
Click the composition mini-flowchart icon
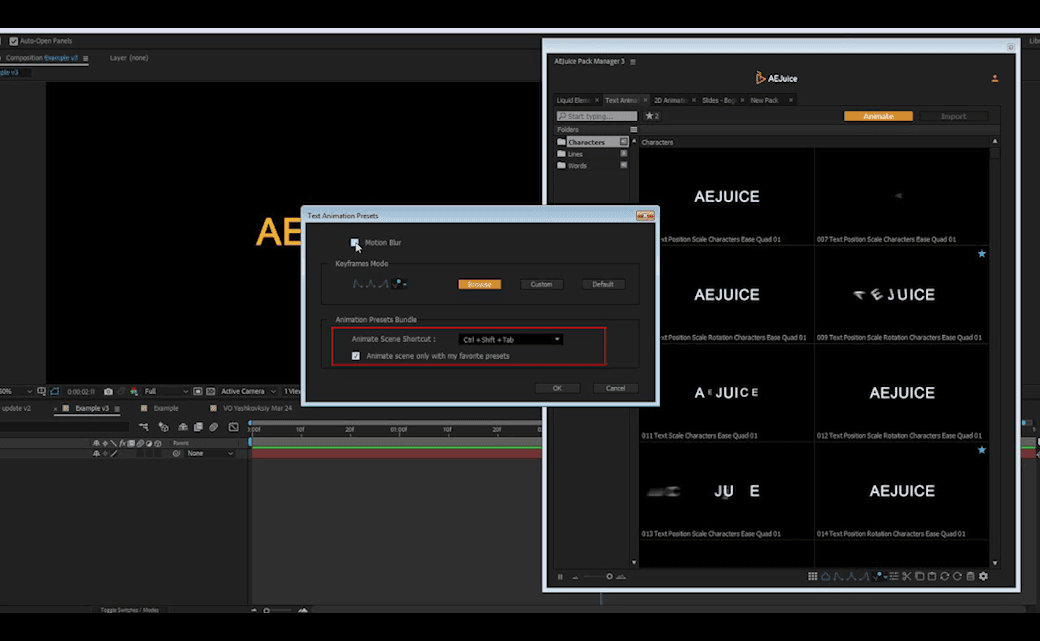click(144, 427)
